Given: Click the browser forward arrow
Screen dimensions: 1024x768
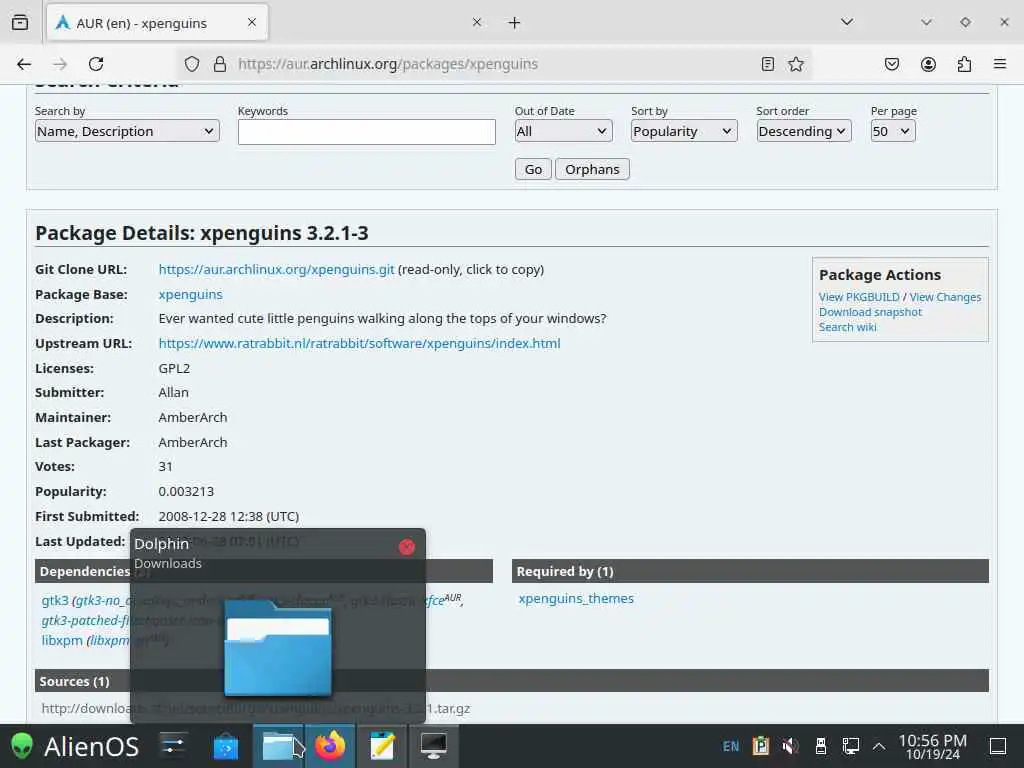Looking at the screenshot, I should (60, 64).
